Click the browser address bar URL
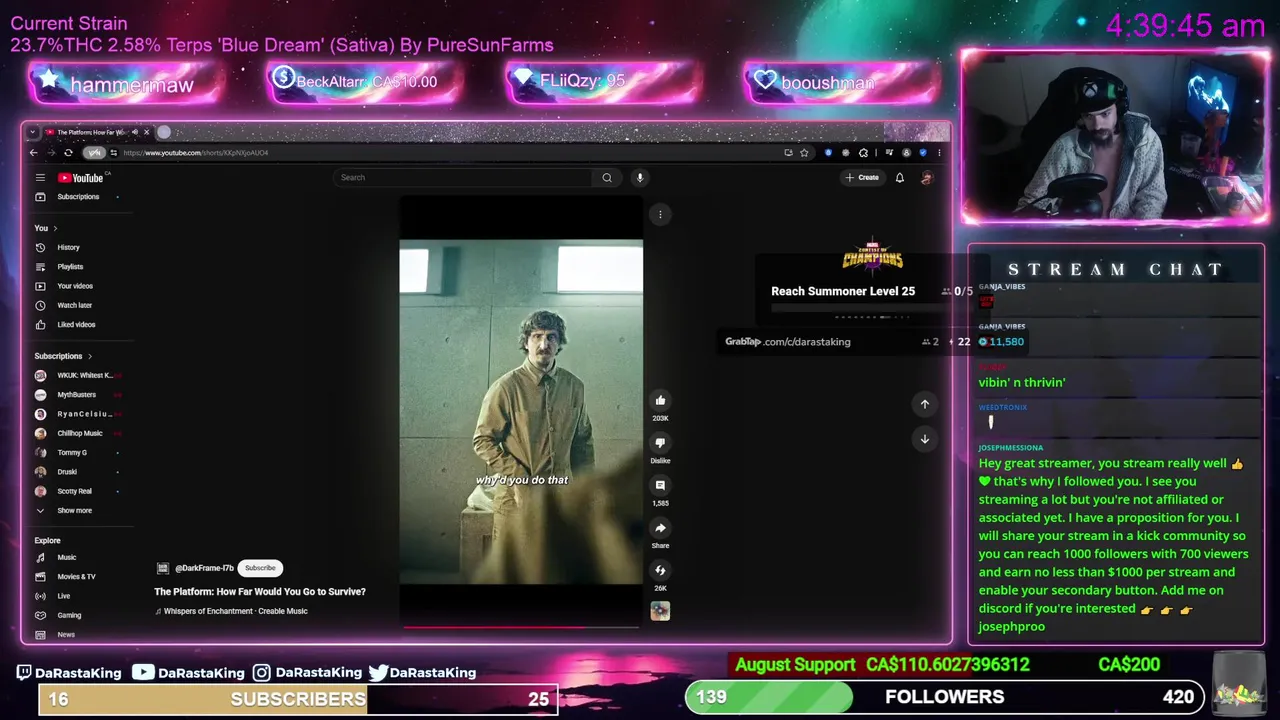 pyautogui.click(x=195, y=153)
